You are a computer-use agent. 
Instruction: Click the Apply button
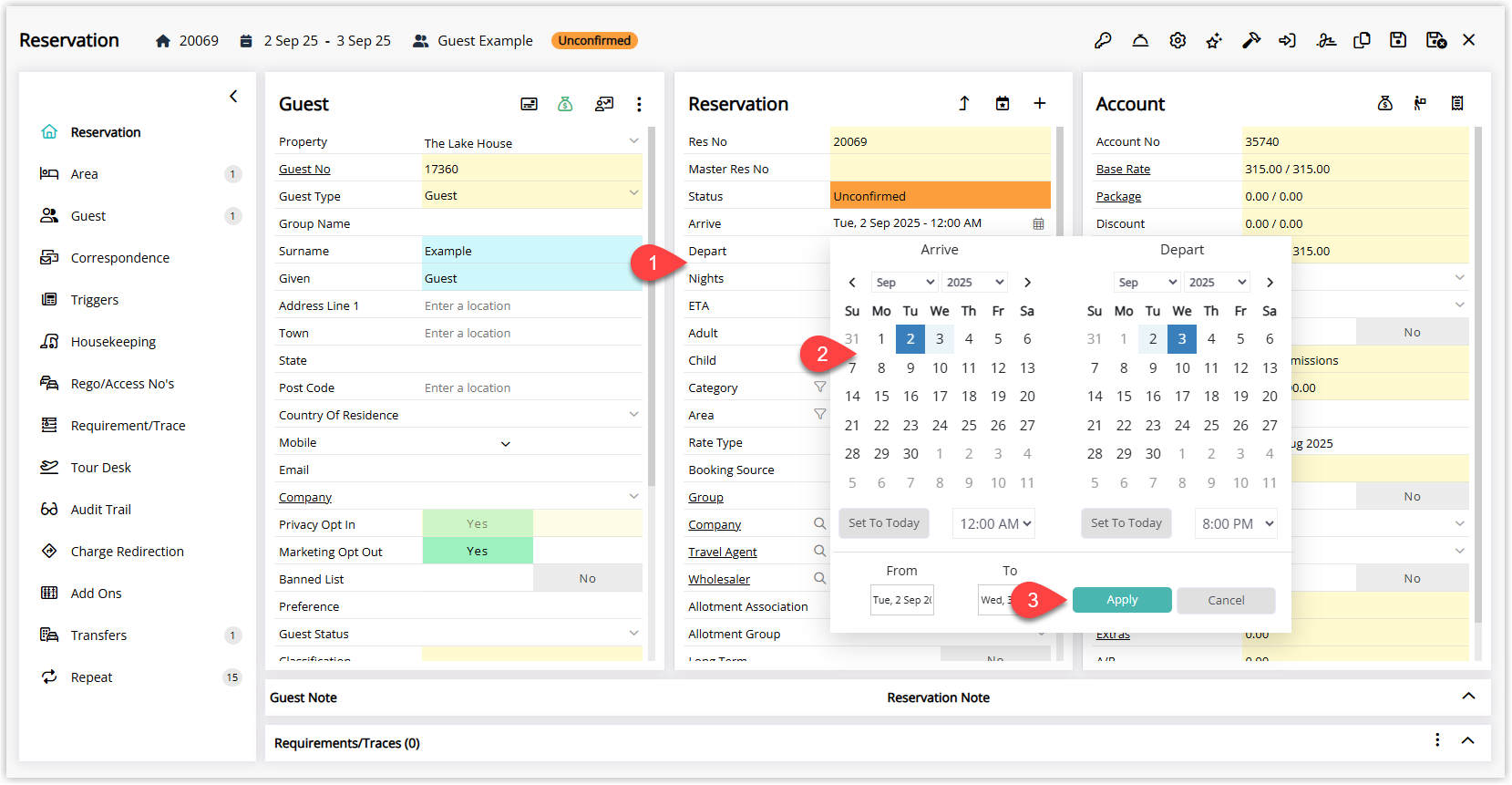click(1122, 600)
